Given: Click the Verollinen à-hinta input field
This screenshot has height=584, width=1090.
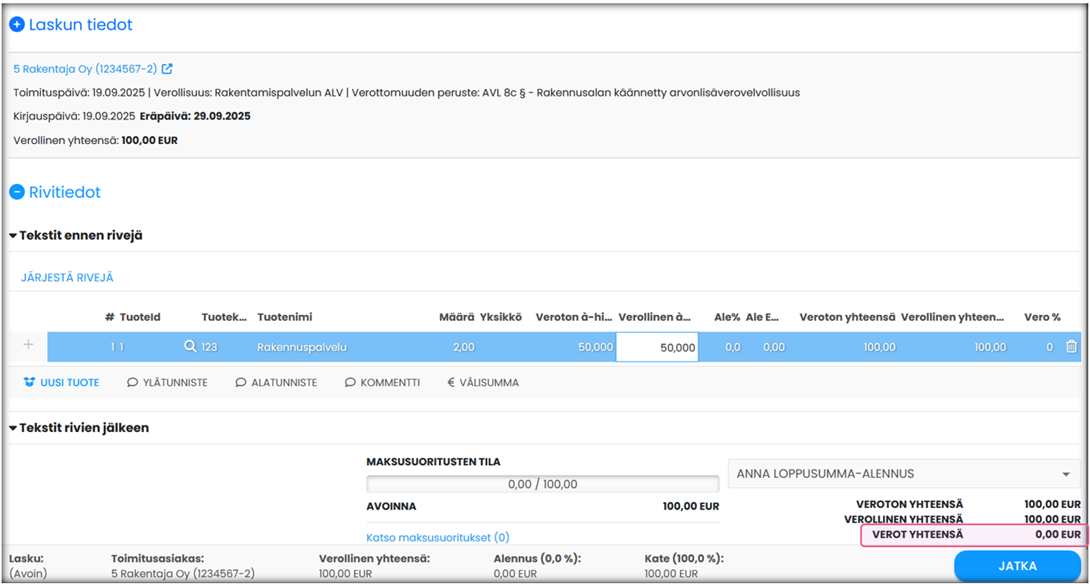Looking at the screenshot, I should point(657,347).
